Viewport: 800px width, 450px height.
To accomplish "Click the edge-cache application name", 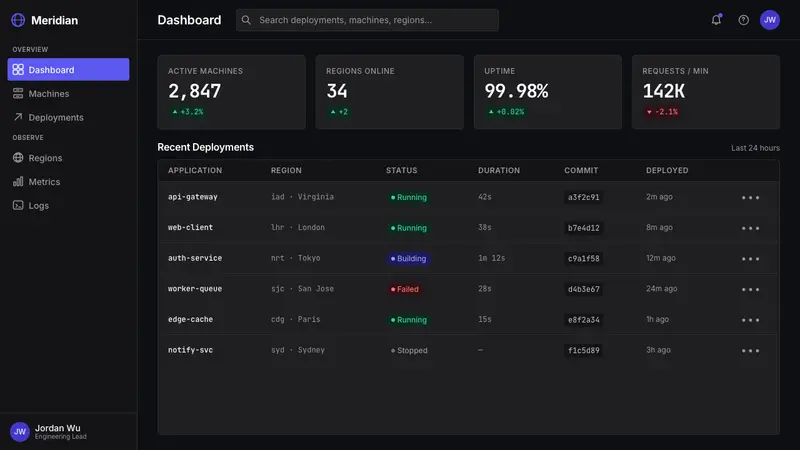I will tap(190, 319).
